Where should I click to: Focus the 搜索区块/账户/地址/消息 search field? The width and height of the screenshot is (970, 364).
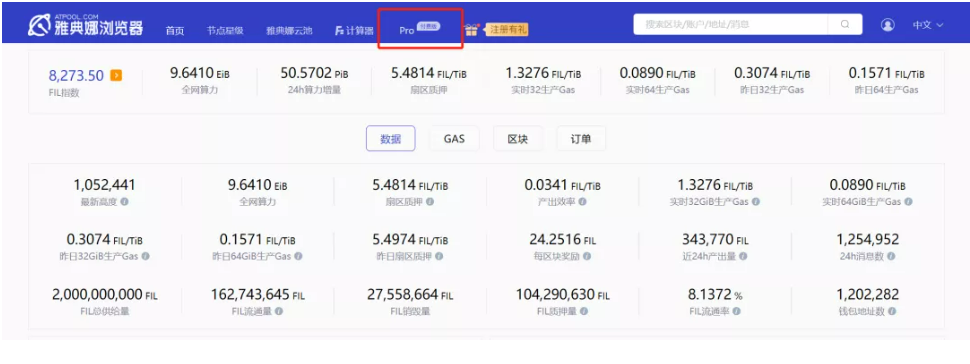731,25
